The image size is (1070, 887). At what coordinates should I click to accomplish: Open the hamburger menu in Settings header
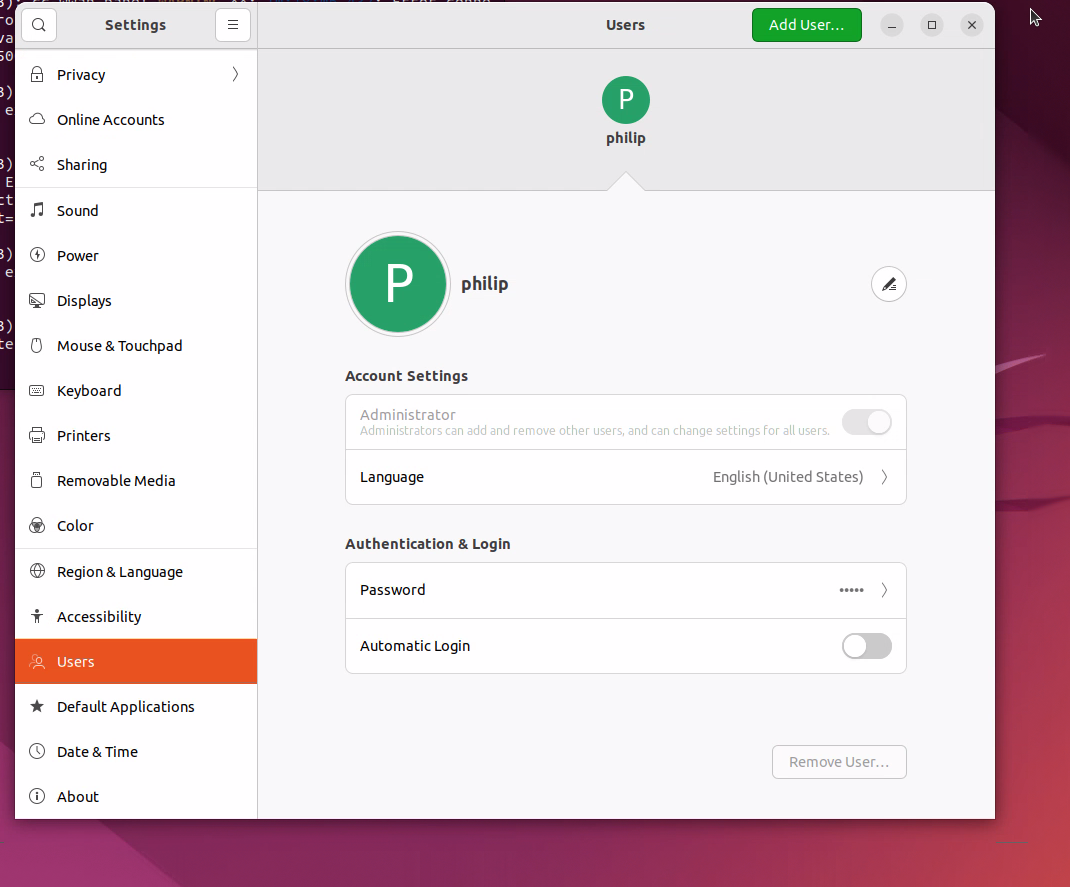(x=233, y=25)
